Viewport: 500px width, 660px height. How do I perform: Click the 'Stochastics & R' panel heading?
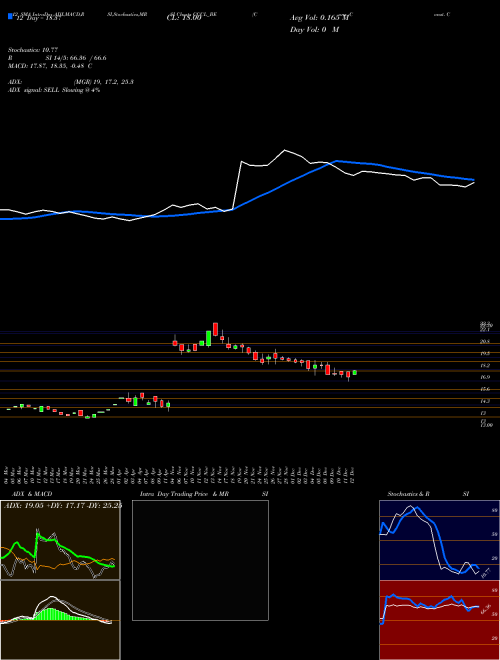(408, 494)
